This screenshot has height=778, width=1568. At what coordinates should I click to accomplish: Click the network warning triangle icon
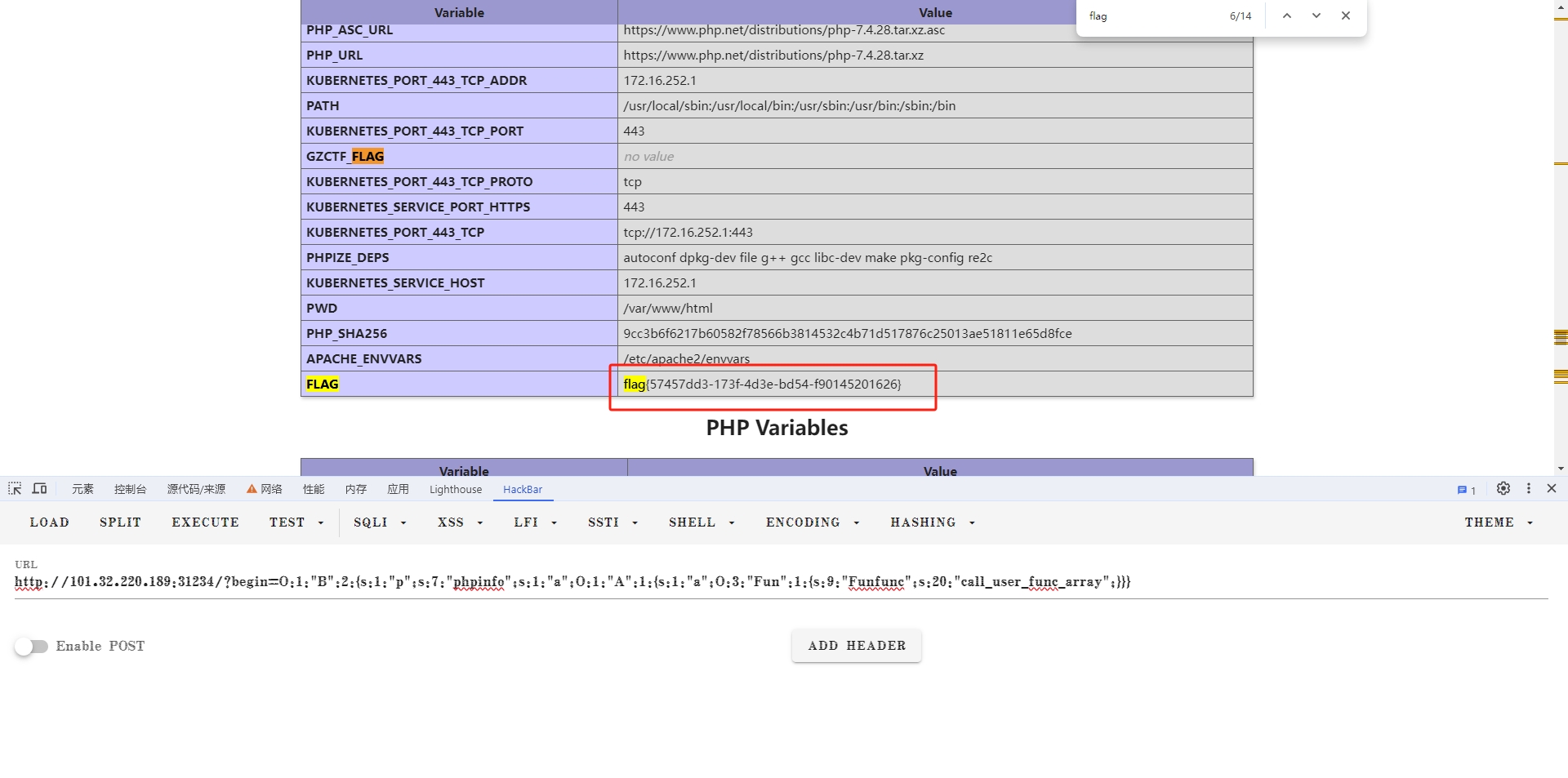251,489
